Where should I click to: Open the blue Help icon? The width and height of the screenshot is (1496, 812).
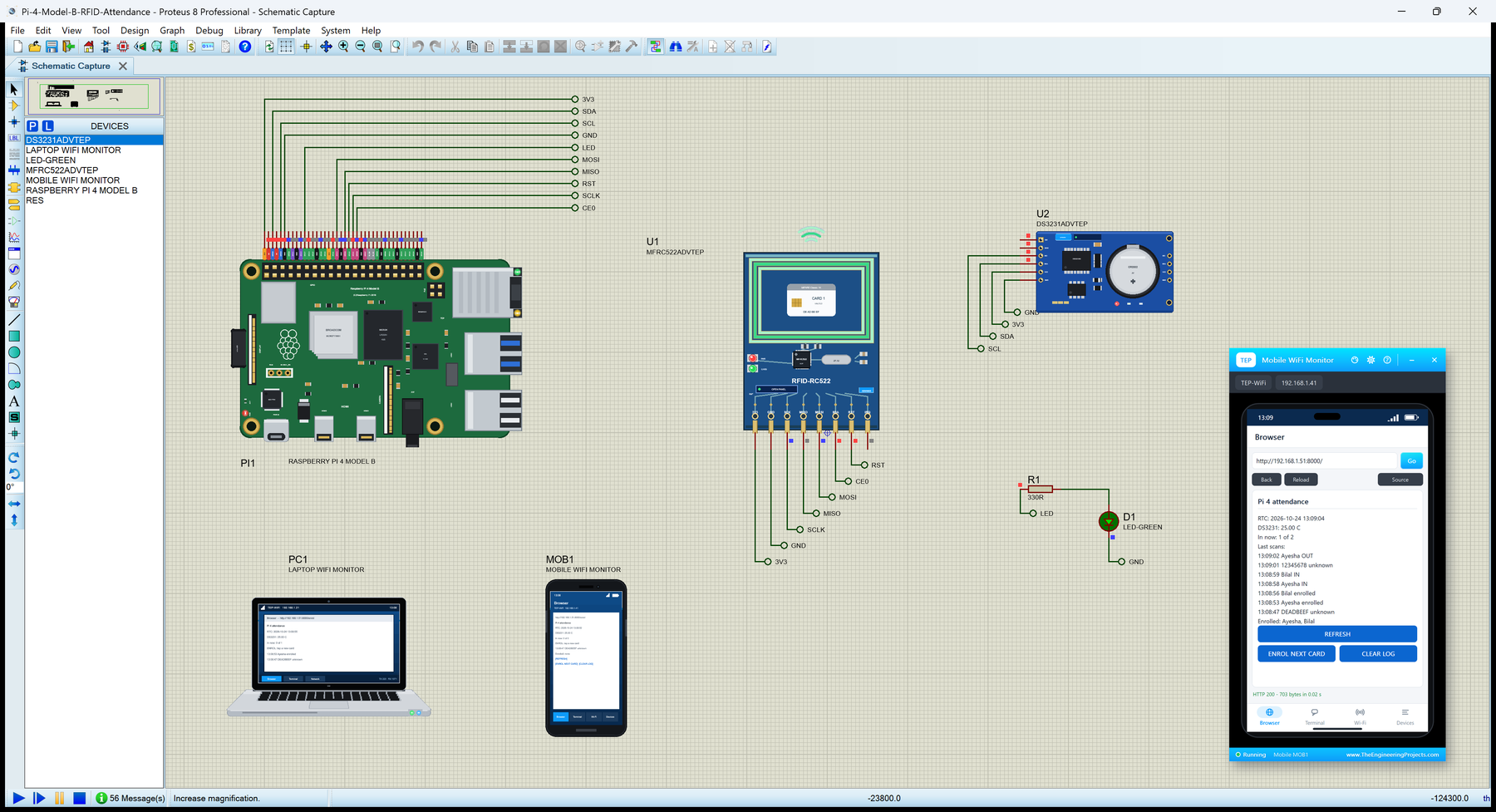click(x=244, y=47)
